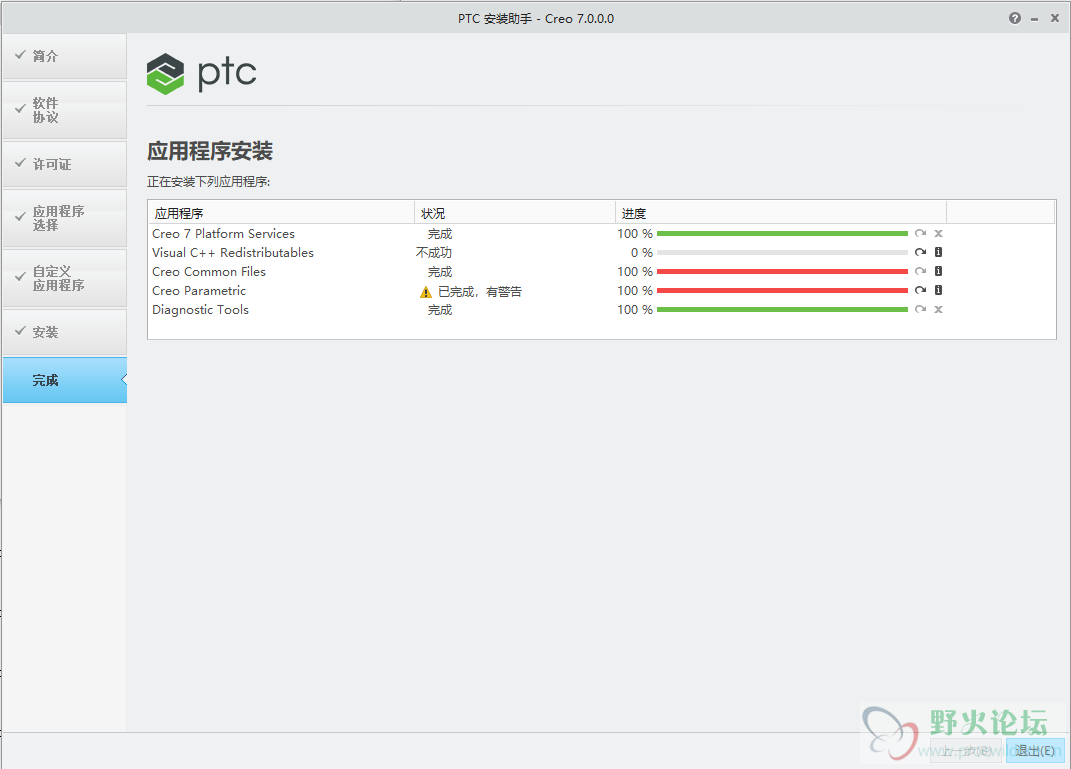Click the 退出(E) button

coord(1035,751)
